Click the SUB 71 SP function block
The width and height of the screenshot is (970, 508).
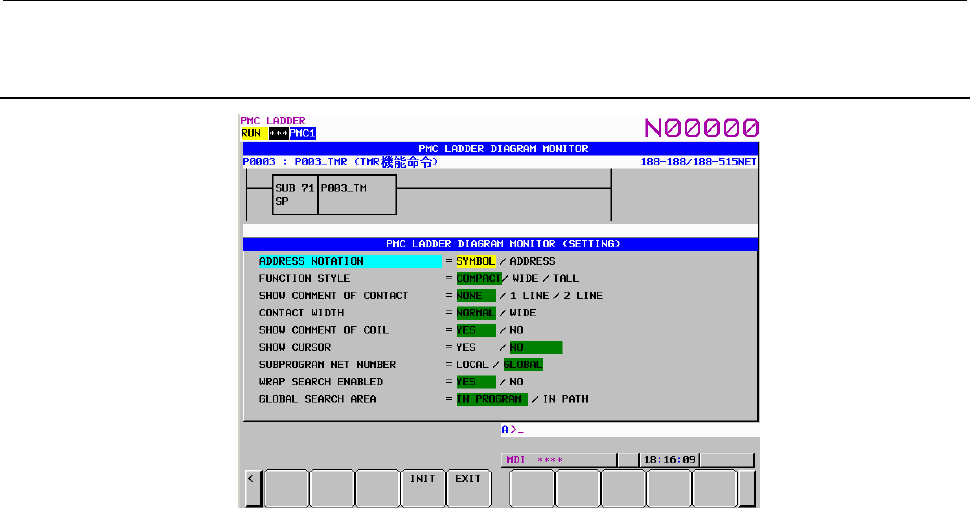[x=295, y=195]
